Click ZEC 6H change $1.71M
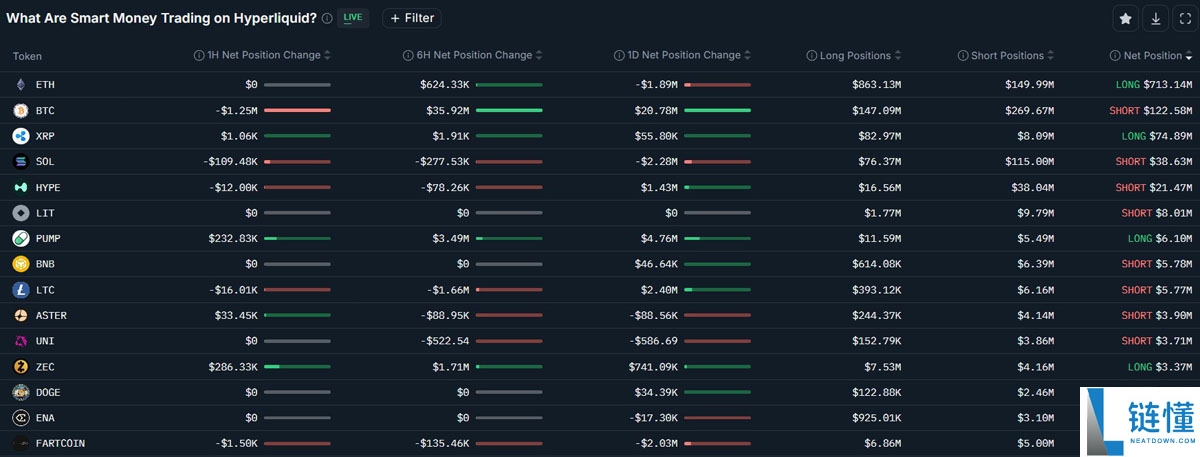The width and height of the screenshot is (1200, 457). pos(450,367)
